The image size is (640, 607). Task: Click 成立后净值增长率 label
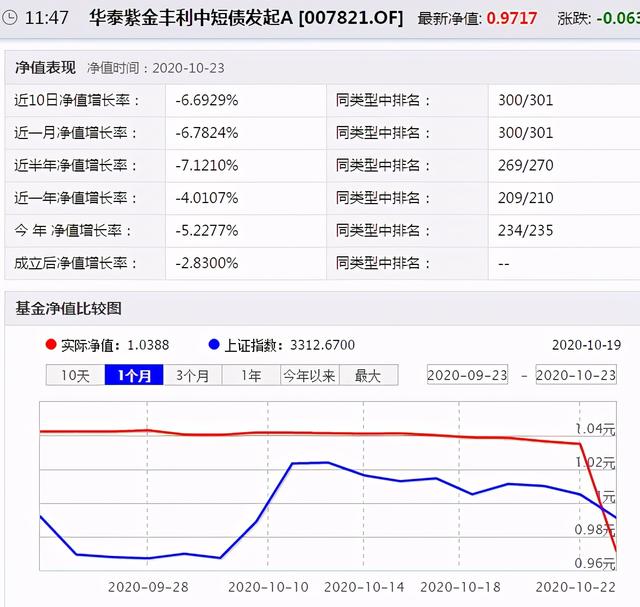[x=75, y=263]
